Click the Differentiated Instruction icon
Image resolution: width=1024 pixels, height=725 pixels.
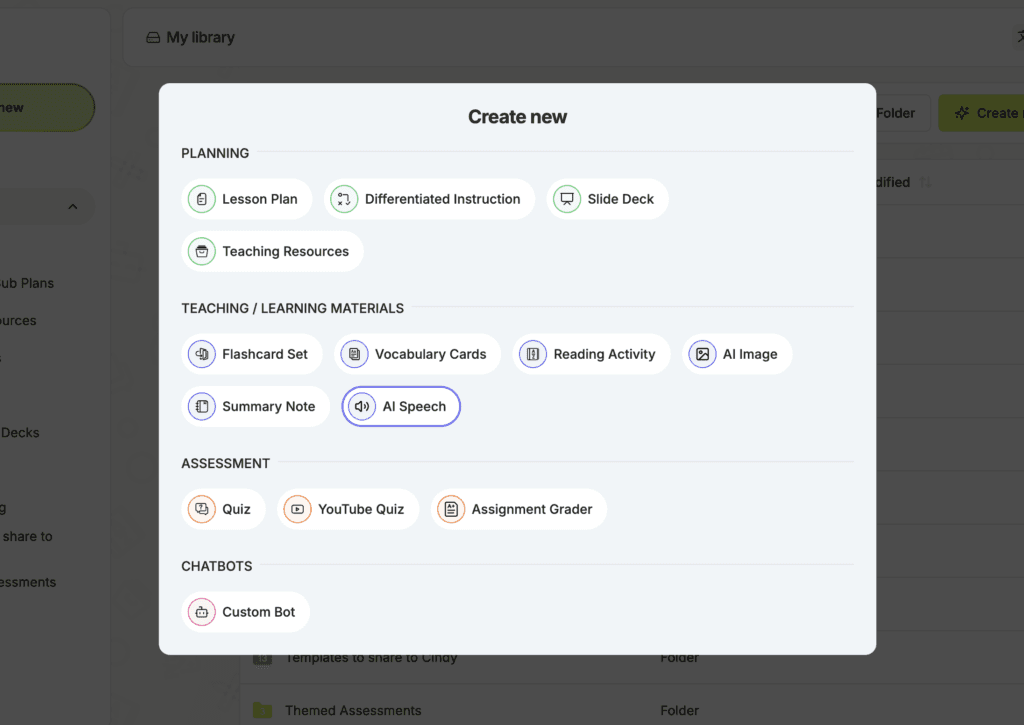pyautogui.click(x=344, y=199)
